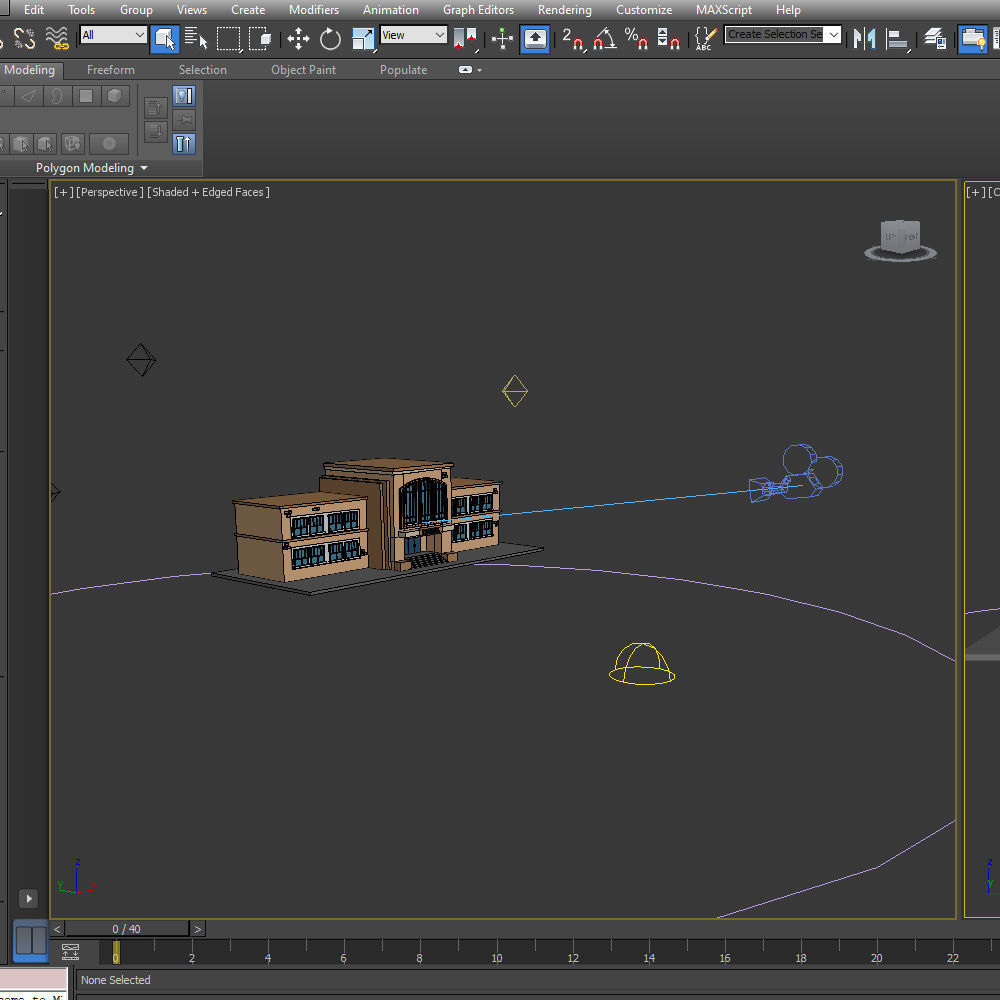Open the selection filter All dropdown

coord(114,35)
